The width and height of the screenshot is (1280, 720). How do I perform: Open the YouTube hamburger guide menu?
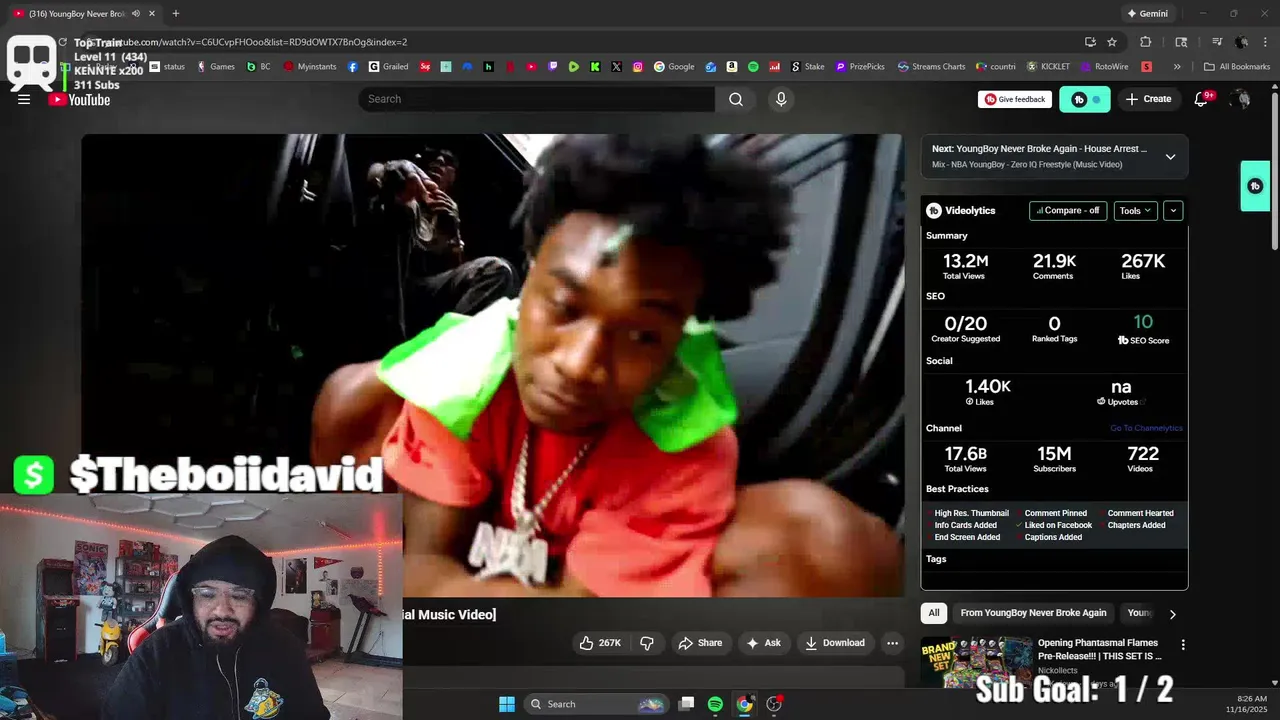pyautogui.click(x=24, y=99)
